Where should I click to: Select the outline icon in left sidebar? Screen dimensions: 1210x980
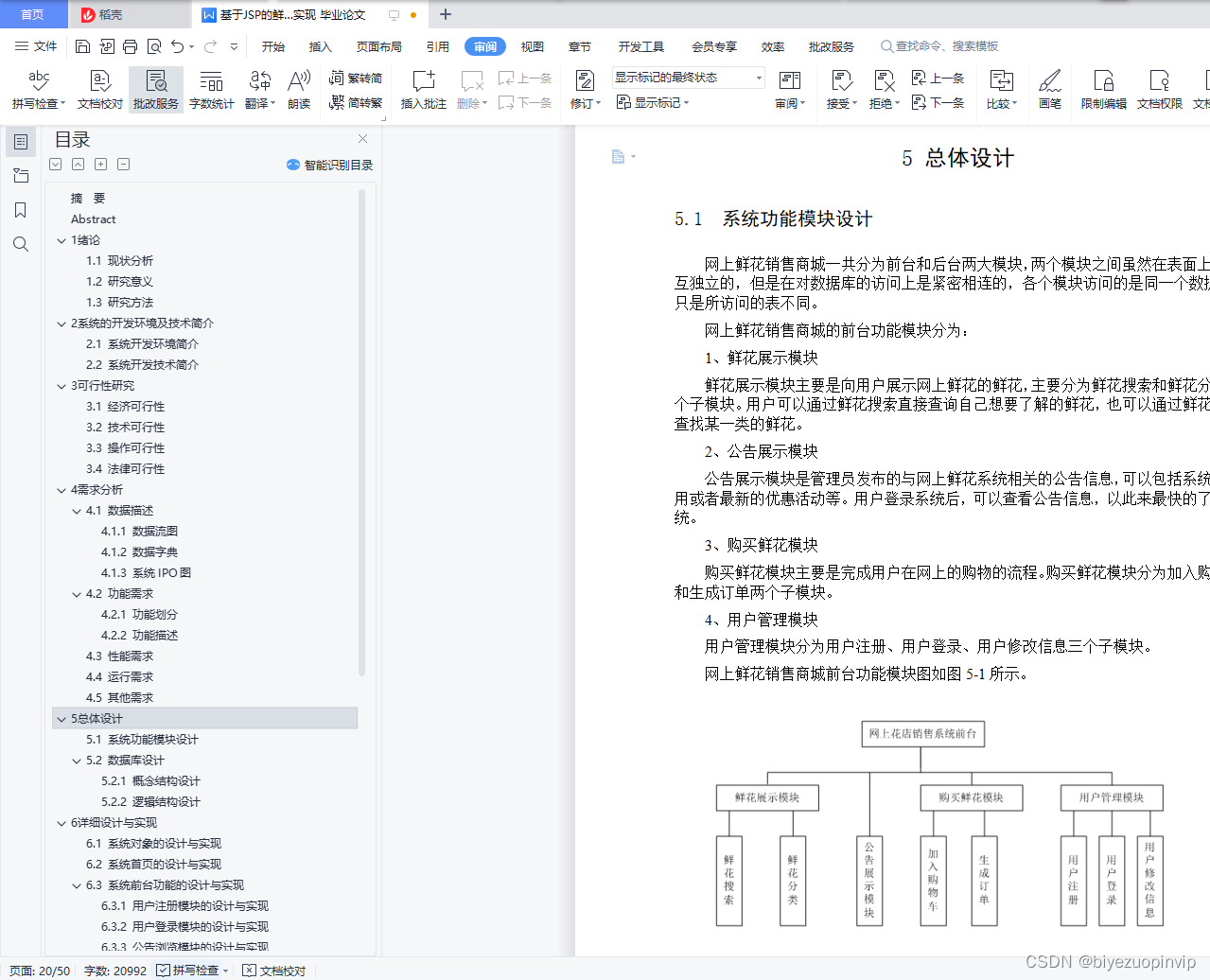(21, 142)
